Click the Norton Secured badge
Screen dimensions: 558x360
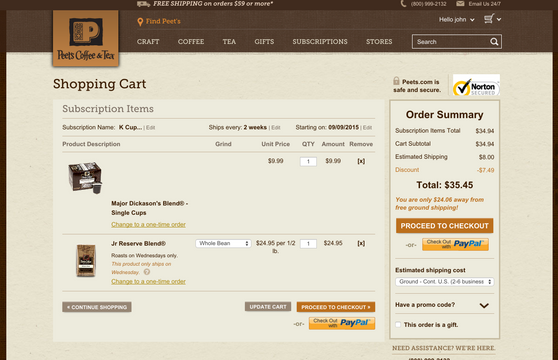(x=476, y=85)
